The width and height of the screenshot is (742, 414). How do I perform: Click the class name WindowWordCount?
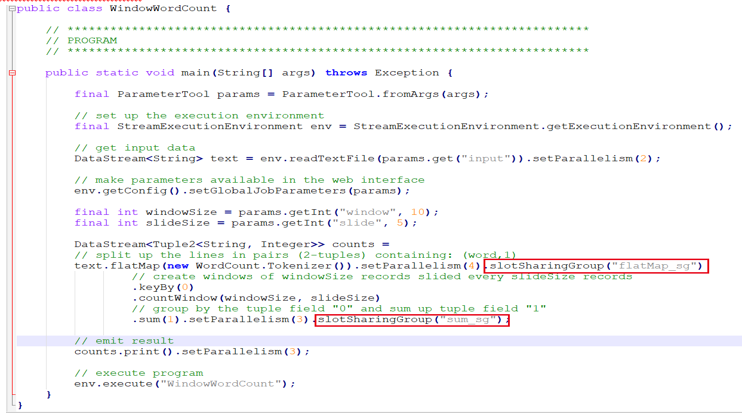[x=163, y=9]
